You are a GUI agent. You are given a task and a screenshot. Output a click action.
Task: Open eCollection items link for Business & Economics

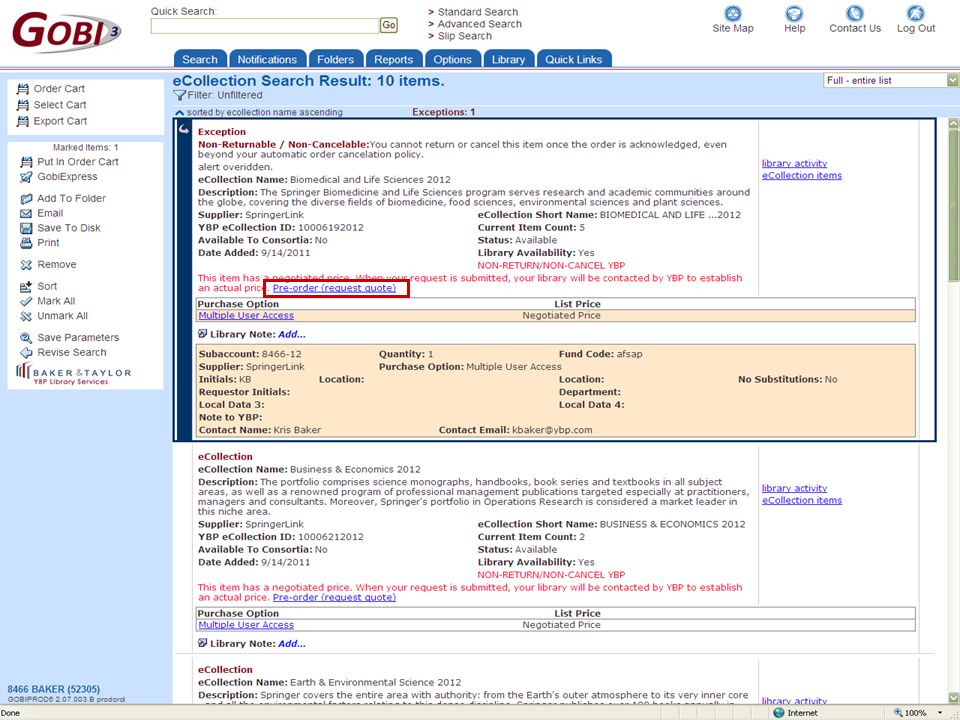pyautogui.click(x=801, y=500)
